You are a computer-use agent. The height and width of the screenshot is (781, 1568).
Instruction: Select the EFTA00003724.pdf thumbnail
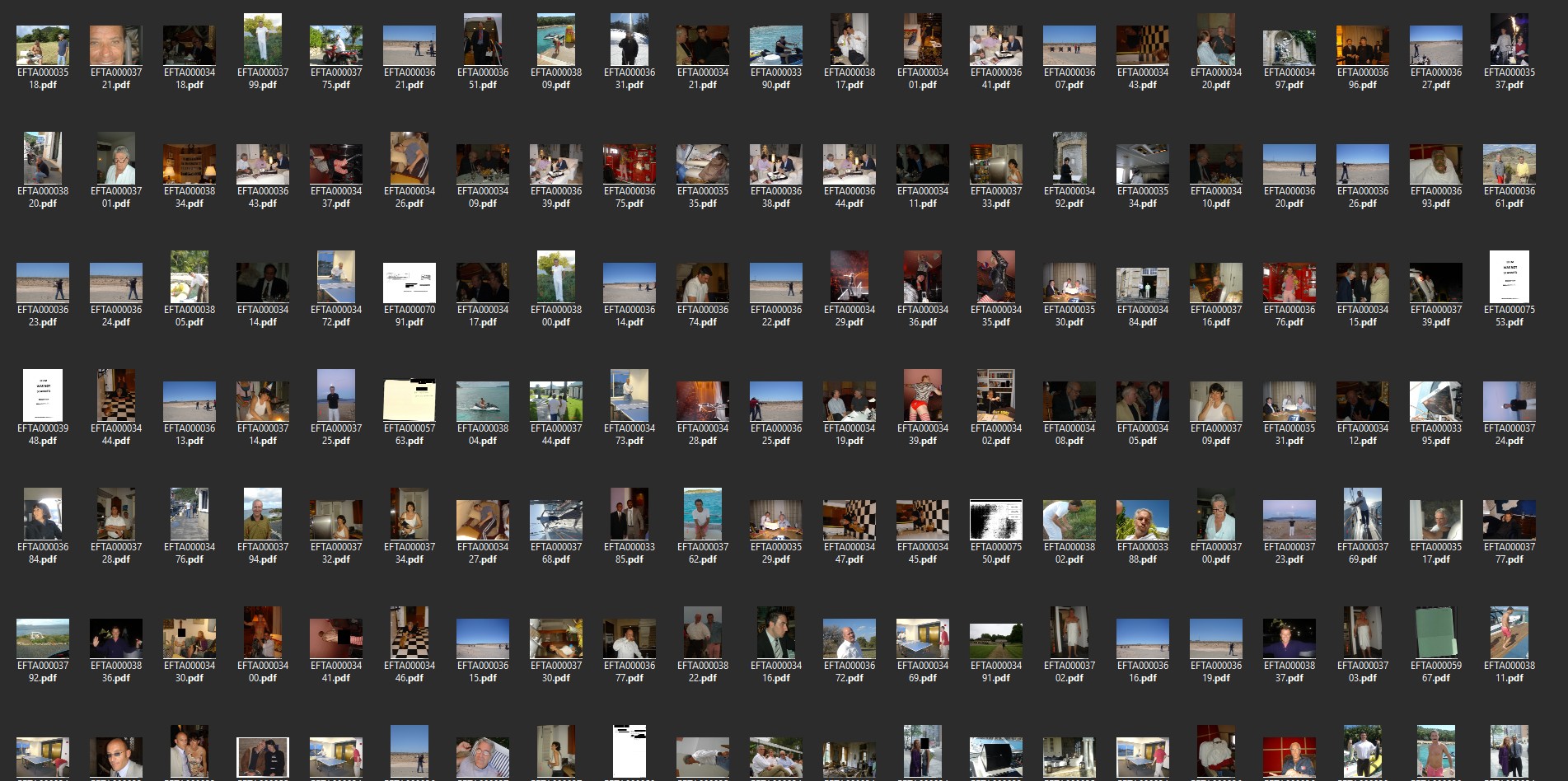(1509, 401)
